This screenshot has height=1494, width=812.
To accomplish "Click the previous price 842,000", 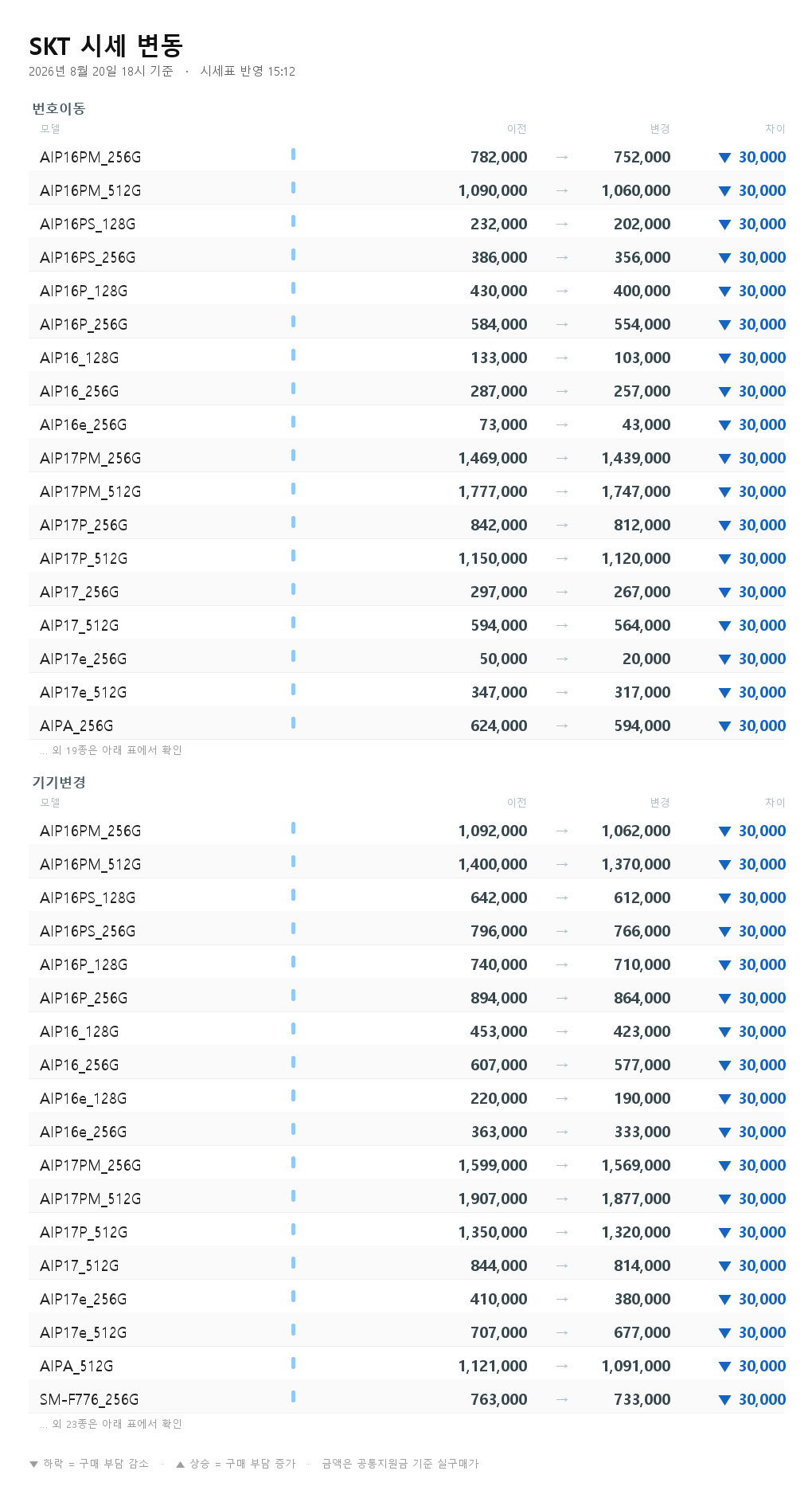I will click(x=499, y=526).
